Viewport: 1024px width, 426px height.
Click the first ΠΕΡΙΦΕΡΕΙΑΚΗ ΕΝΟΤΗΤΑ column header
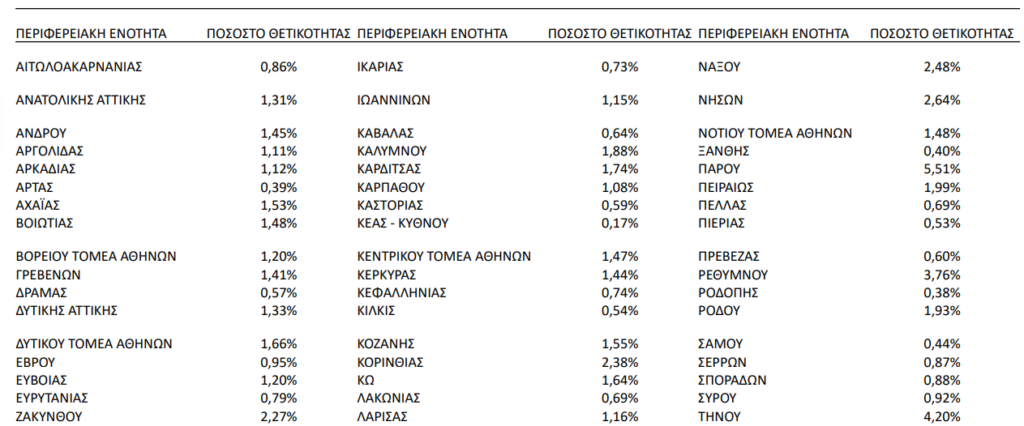[91, 33]
